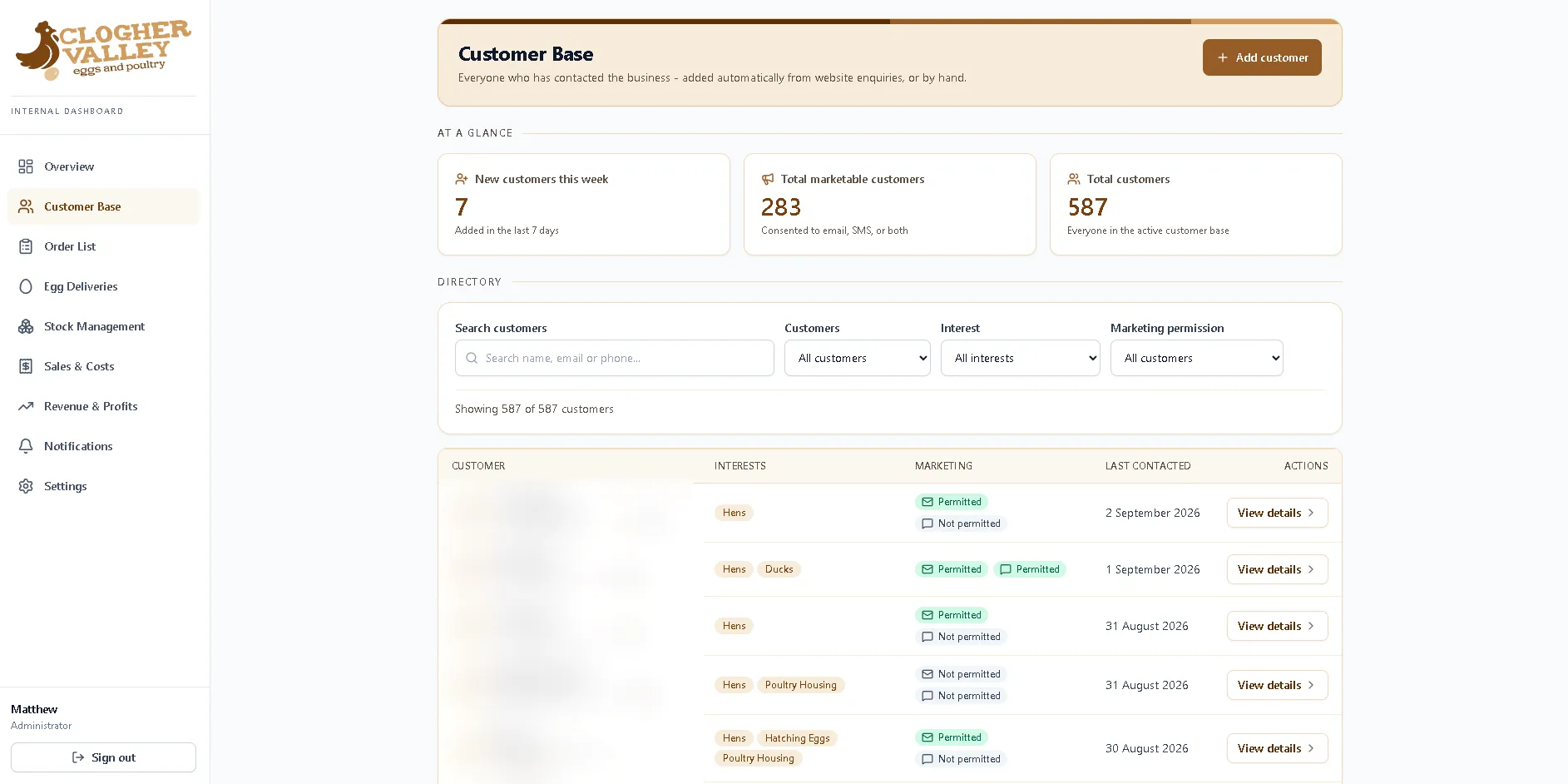
Task: Click the Revenue & Profits trend icon
Action: (x=26, y=406)
